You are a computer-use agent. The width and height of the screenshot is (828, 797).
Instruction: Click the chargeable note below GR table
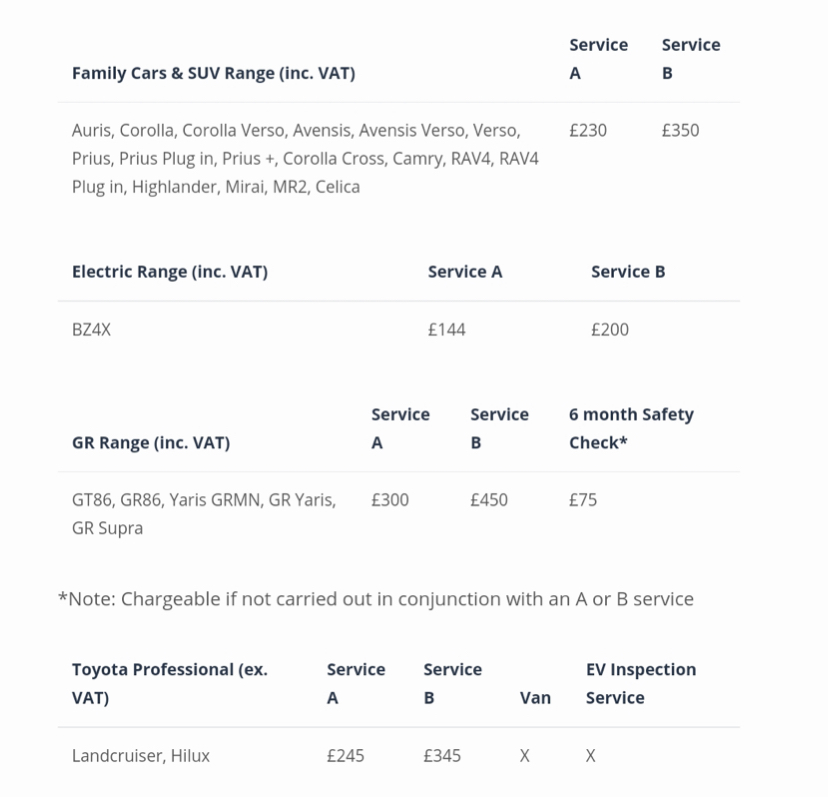[x=375, y=599]
